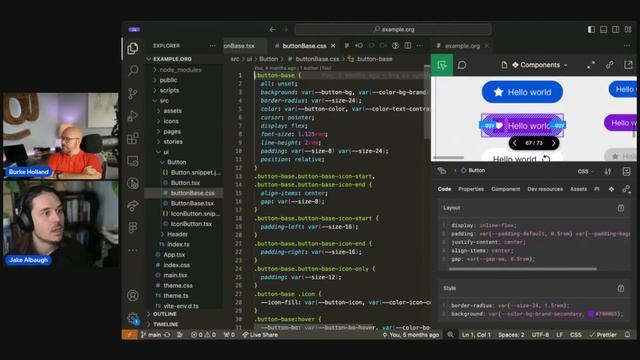Open code settings sliders icon beside CSS
This screenshot has height=360, width=640.
click(608, 171)
